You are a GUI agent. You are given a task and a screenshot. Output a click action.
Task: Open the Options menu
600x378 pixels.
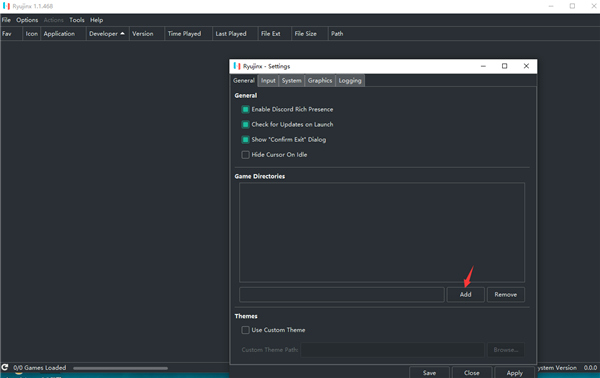click(x=27, y=20)
